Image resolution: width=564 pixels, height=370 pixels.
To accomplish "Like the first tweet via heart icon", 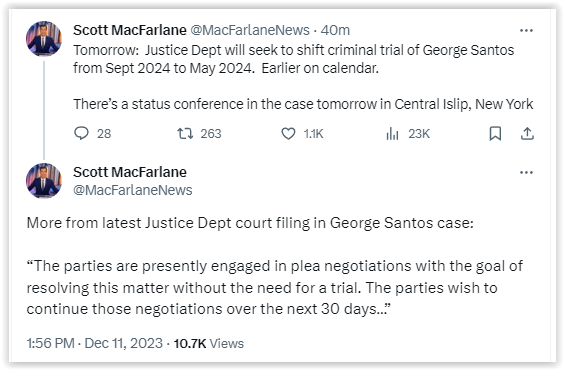I will (x=288, y=134).
